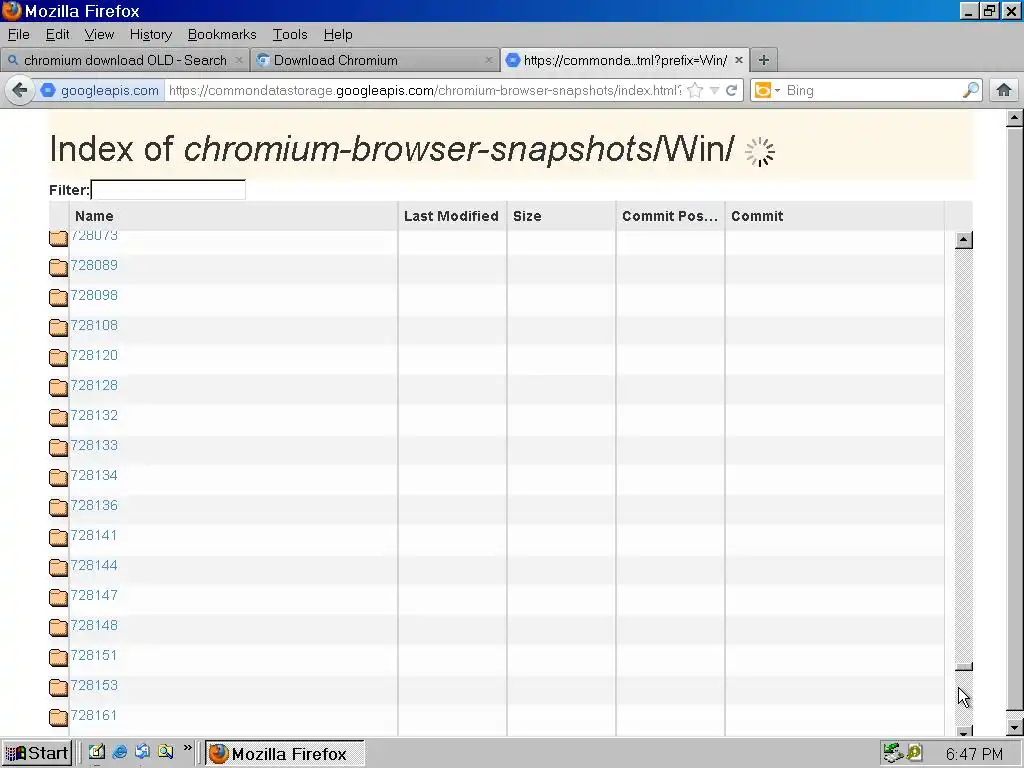The width and height of the screenshot is (1024, 768).
Task: Click the listing scrollbar thumb
Action: [x=963, y=667]
